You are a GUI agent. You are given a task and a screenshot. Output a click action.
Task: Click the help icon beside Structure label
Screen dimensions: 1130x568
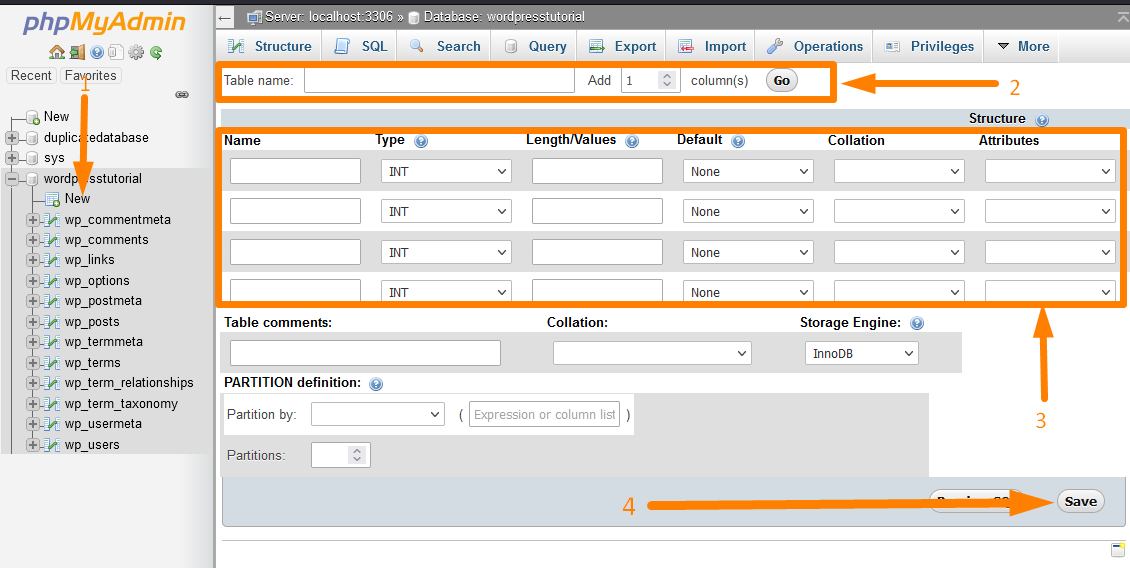point(1041,120)
